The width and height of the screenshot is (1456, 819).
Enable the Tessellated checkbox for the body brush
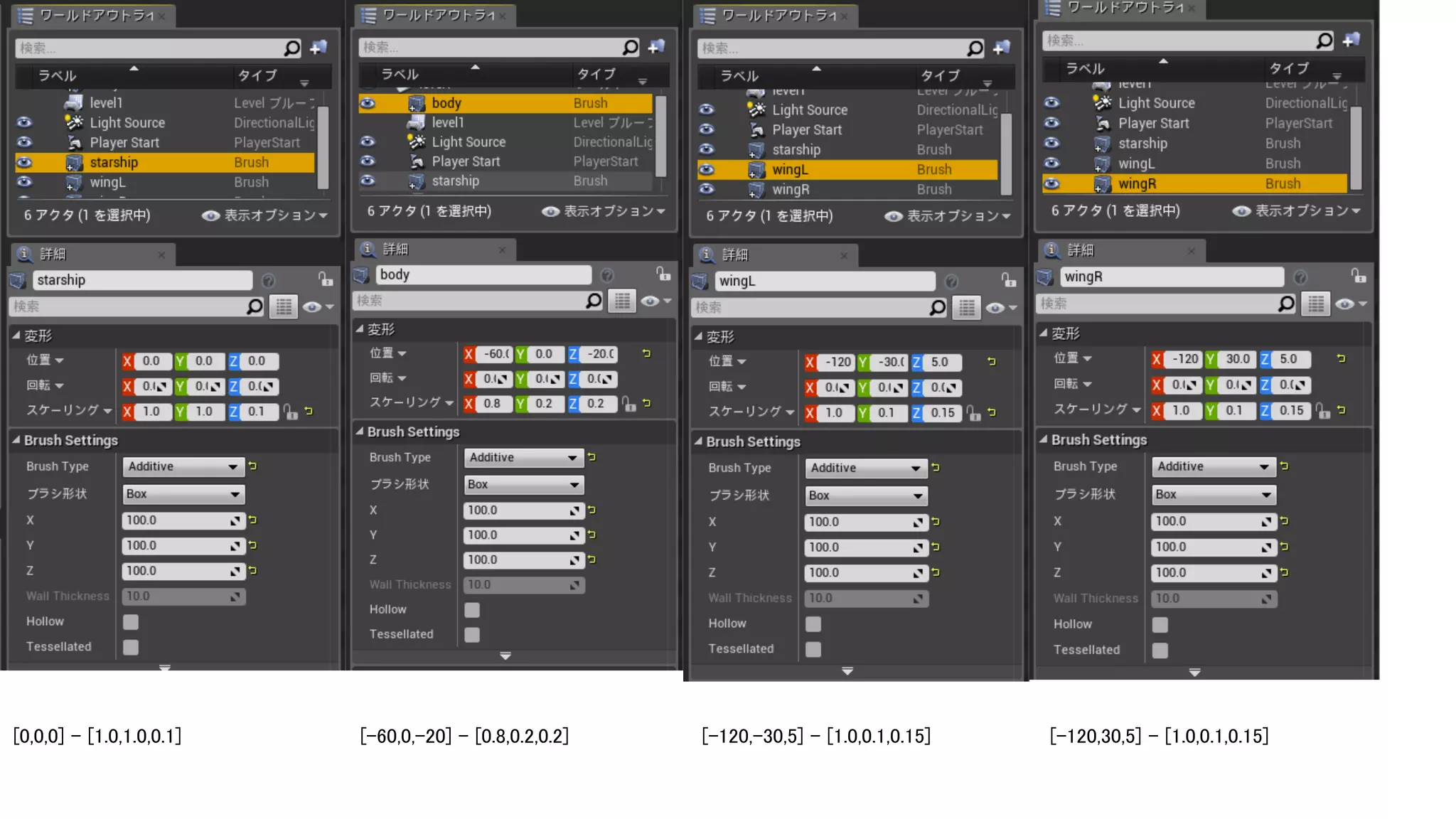click(x=472, y=634)
